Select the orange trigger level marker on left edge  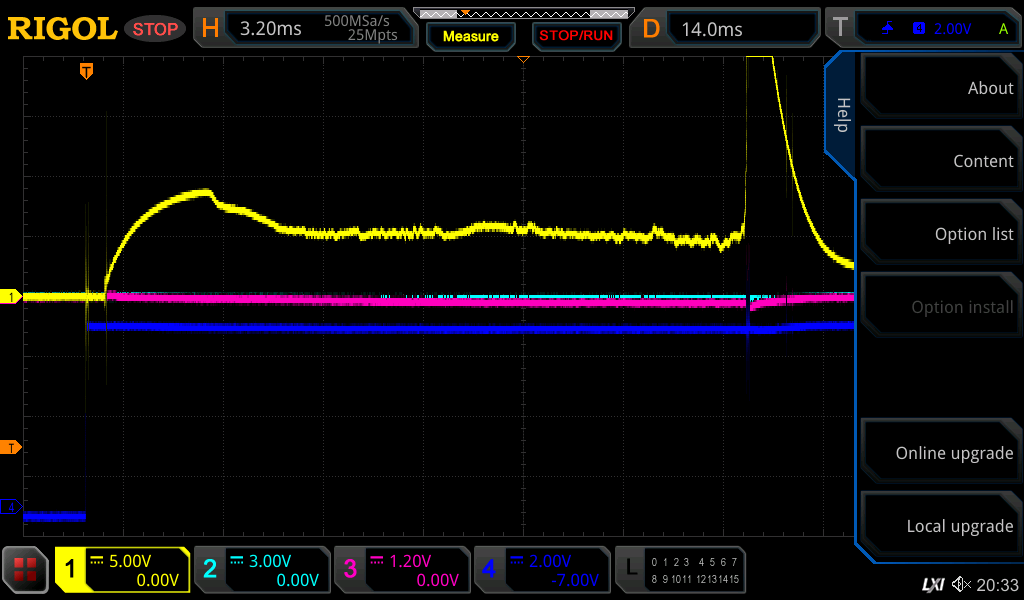tap(14, 447)
